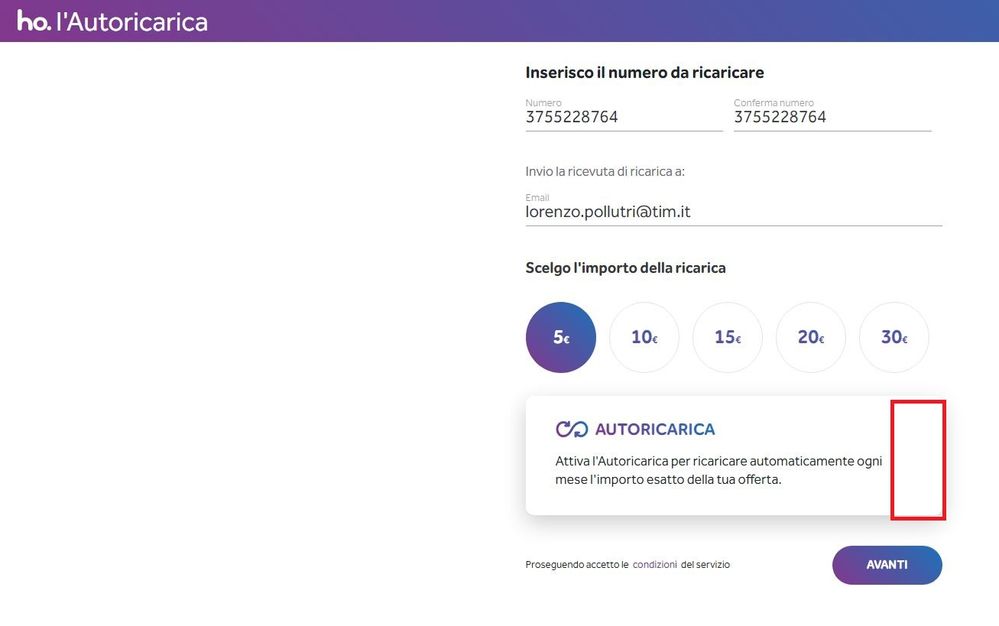Click the 'Attiva l'Autoricarica per ricaricare' description
Image resolution: width=999 pixels, height=626 pixels.
click(x=719, y=470)
